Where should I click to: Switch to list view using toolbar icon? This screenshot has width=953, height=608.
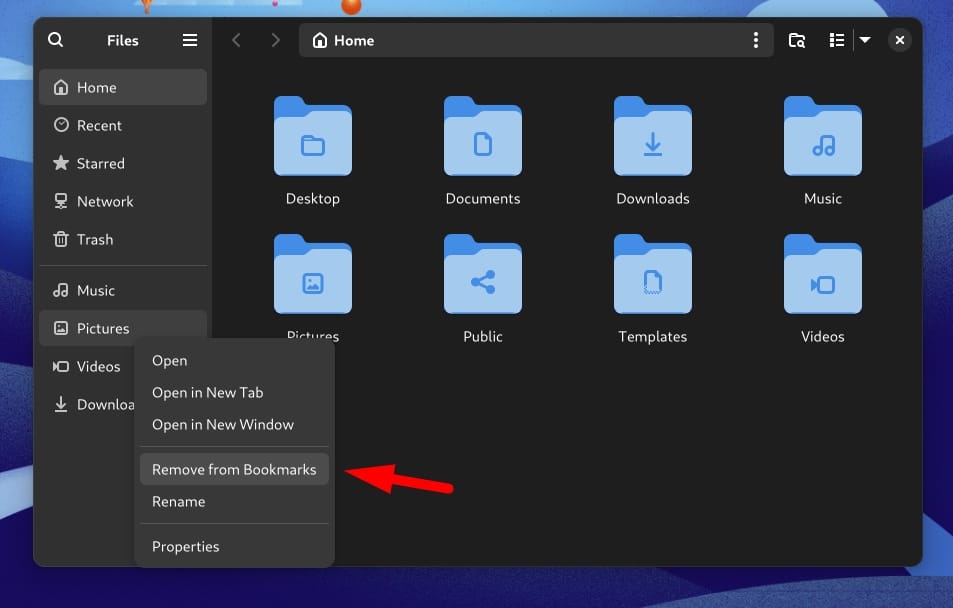[836, 40]
